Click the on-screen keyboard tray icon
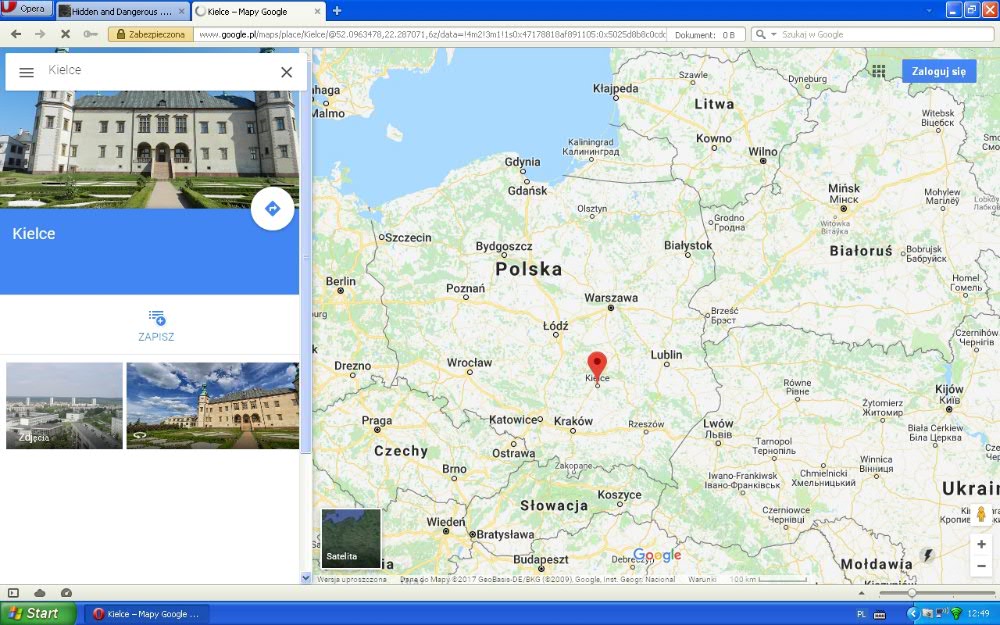The width and height of the screenshot is (1000, 625). click(879, 614)
